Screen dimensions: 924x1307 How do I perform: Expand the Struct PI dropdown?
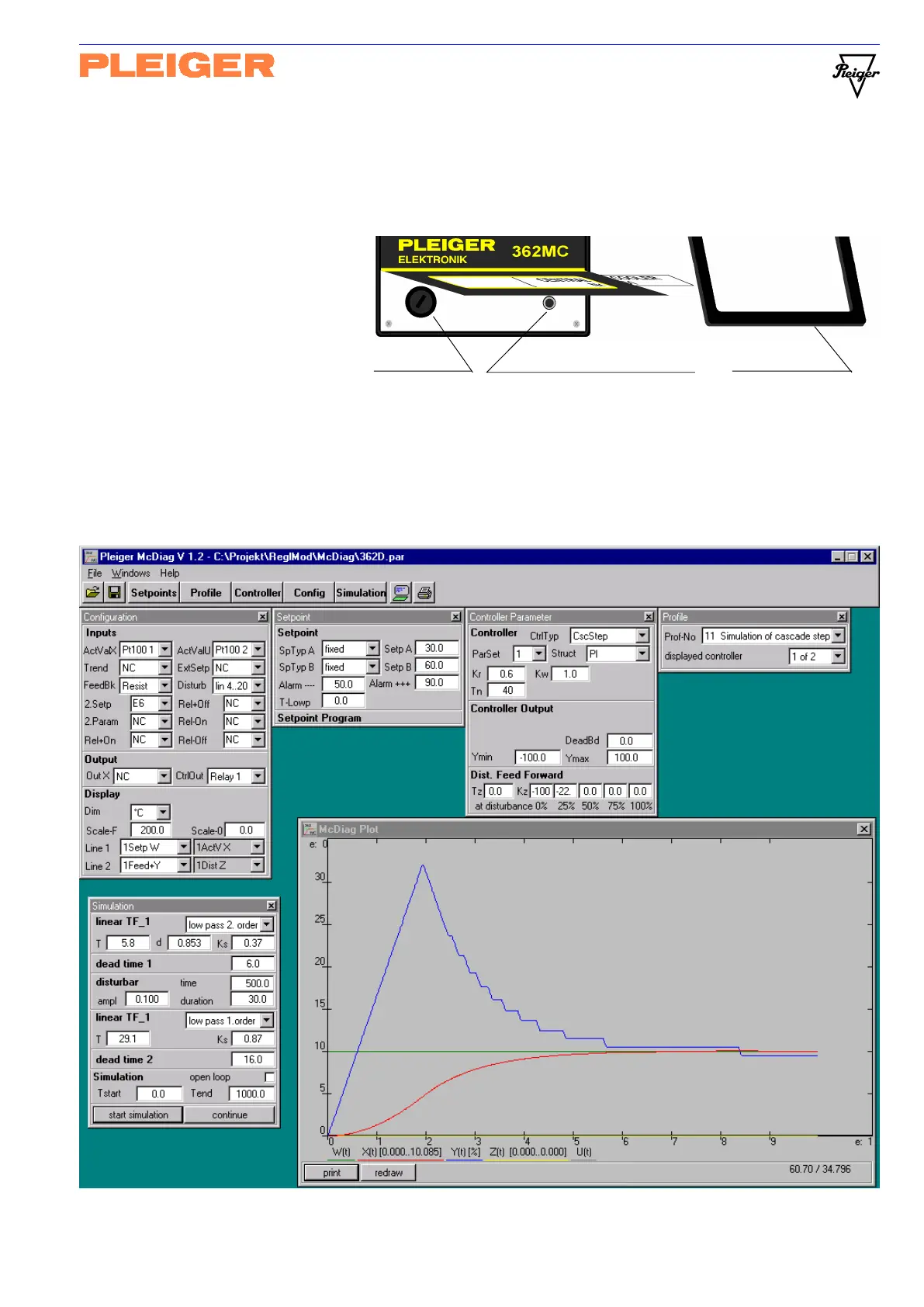click(x=642, y=653)
